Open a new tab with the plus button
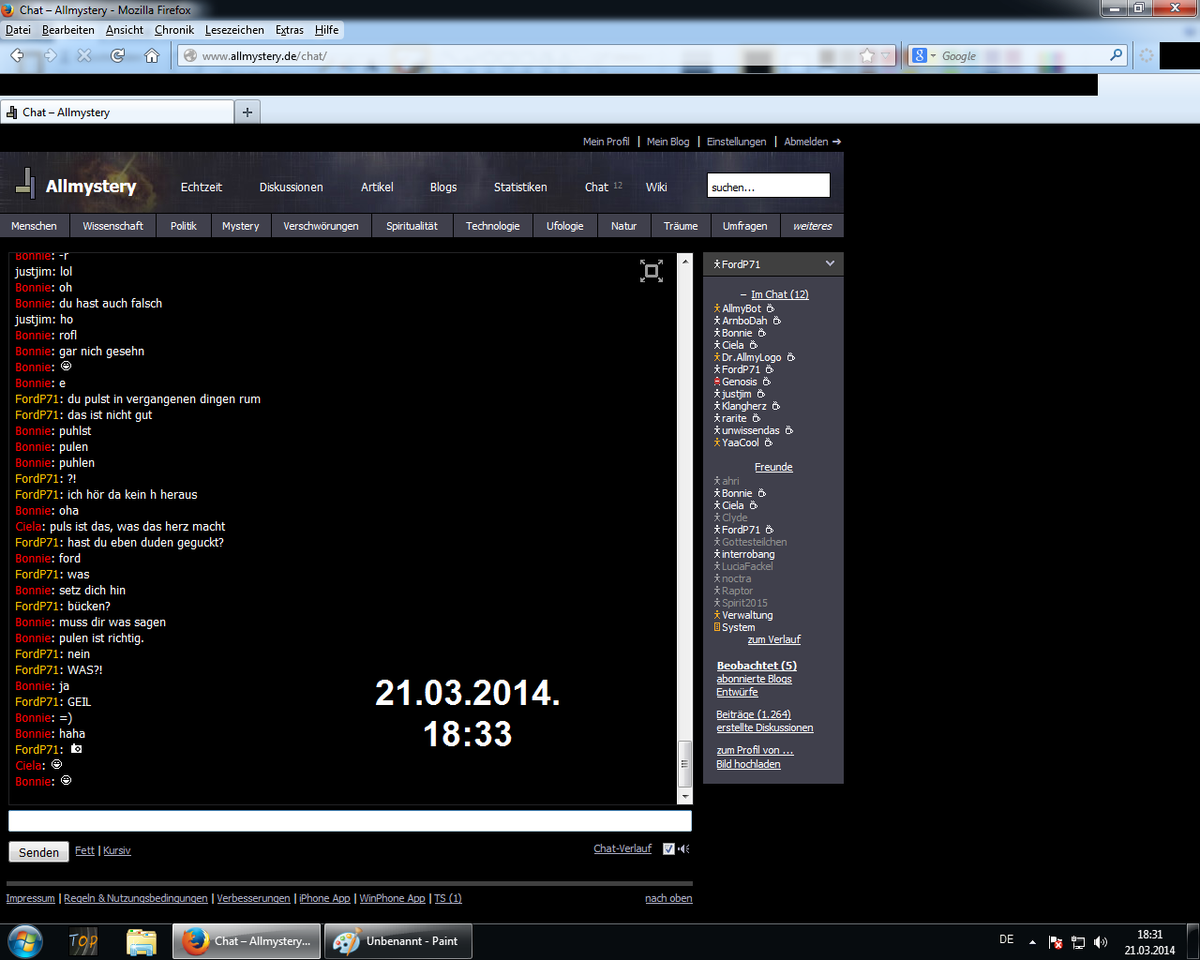This screenshot has width=1200, height=960. click(247, 112)
